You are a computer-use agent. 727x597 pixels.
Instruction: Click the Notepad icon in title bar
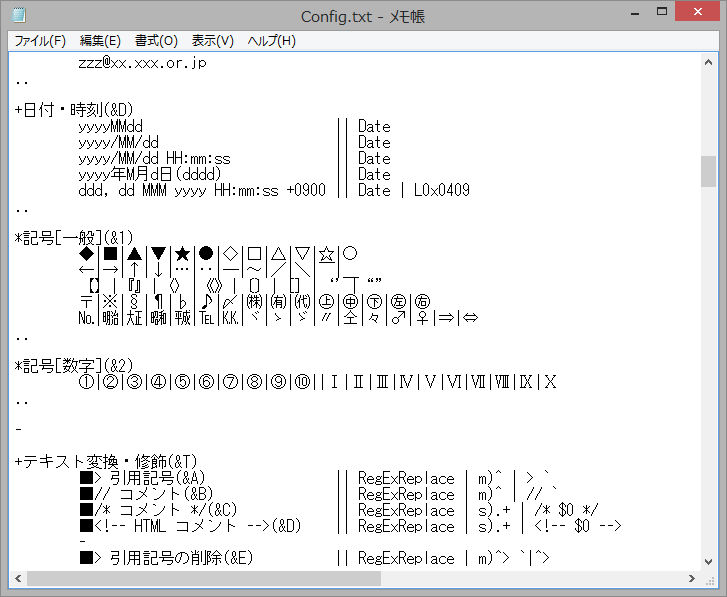click(19, 15)
